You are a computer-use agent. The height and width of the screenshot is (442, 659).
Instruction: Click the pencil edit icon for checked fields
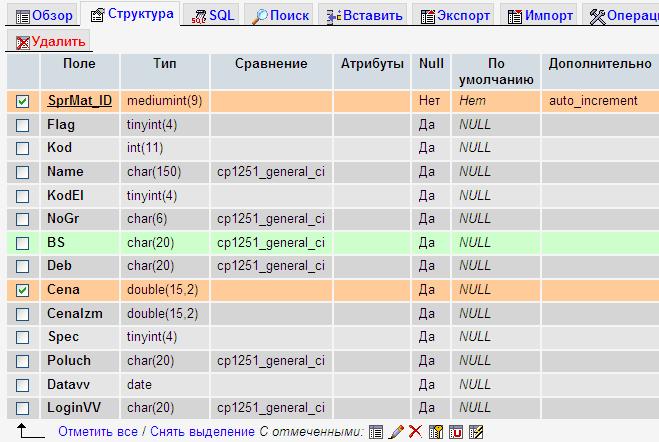click(396, 432)
